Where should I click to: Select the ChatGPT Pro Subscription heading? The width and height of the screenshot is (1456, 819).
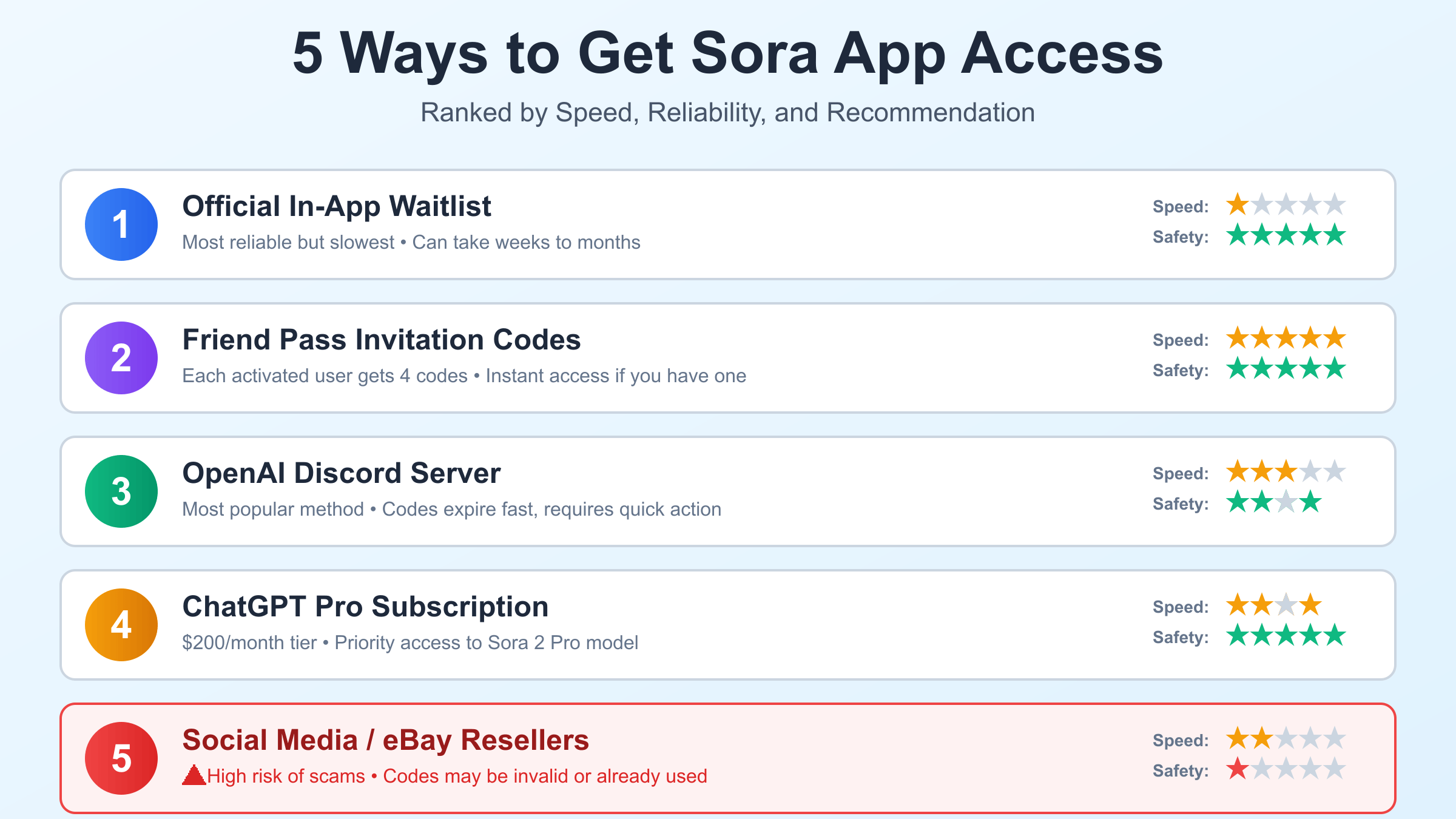point(365,607)
